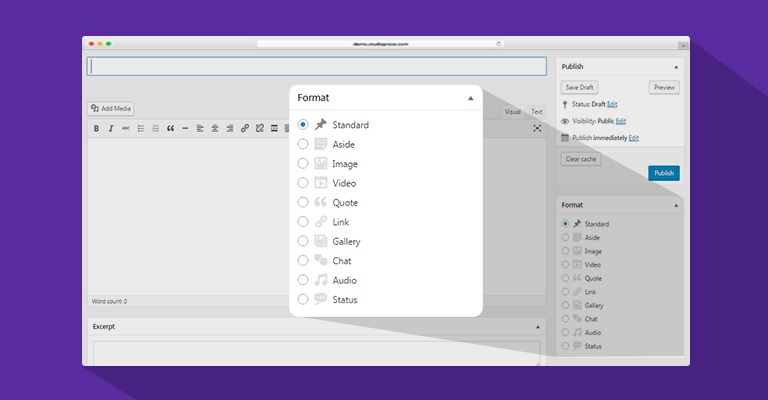Insert a bulleted list

pyautogui.click(x=141, y=128)
